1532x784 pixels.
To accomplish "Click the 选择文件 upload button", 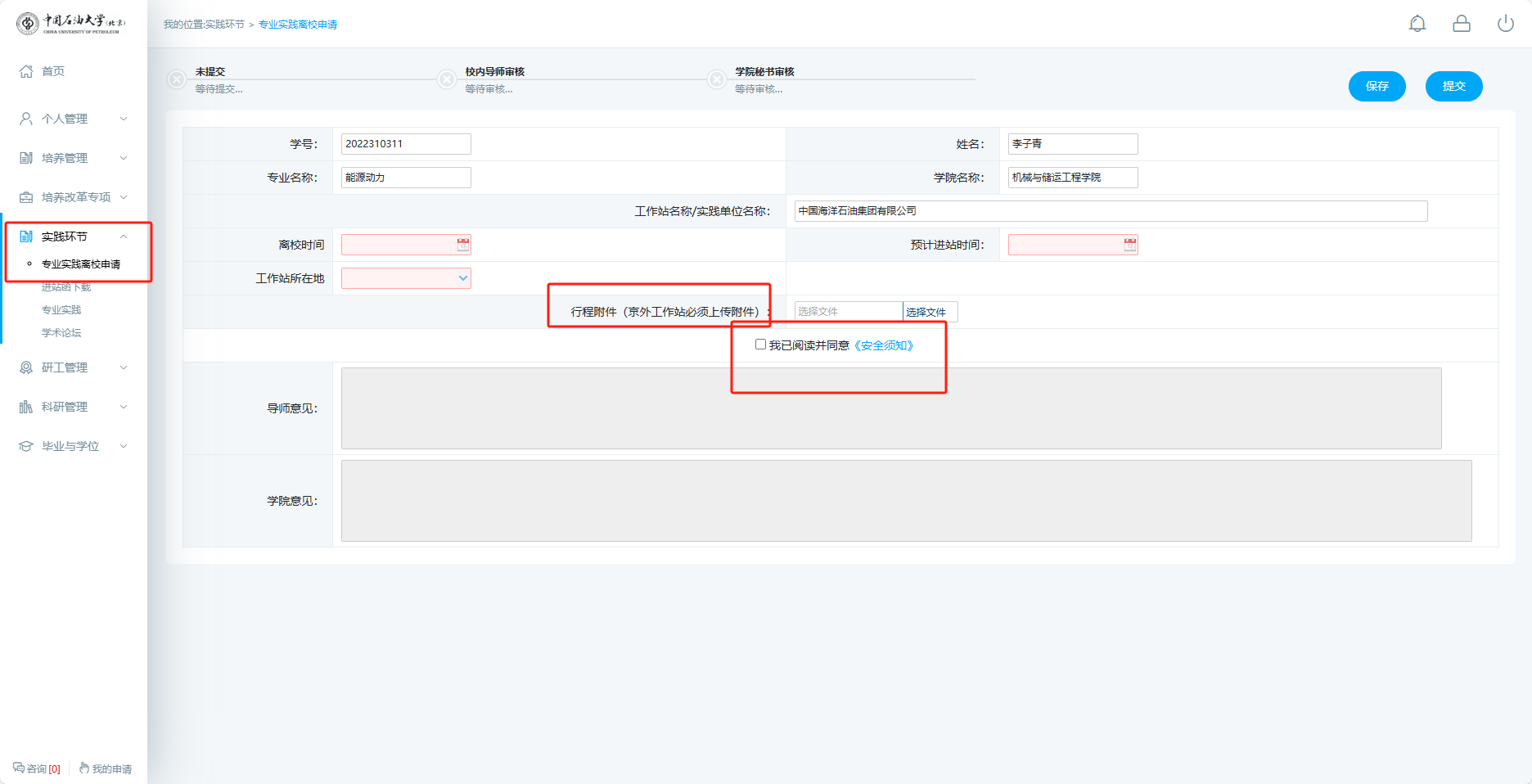I will (929, 312).
